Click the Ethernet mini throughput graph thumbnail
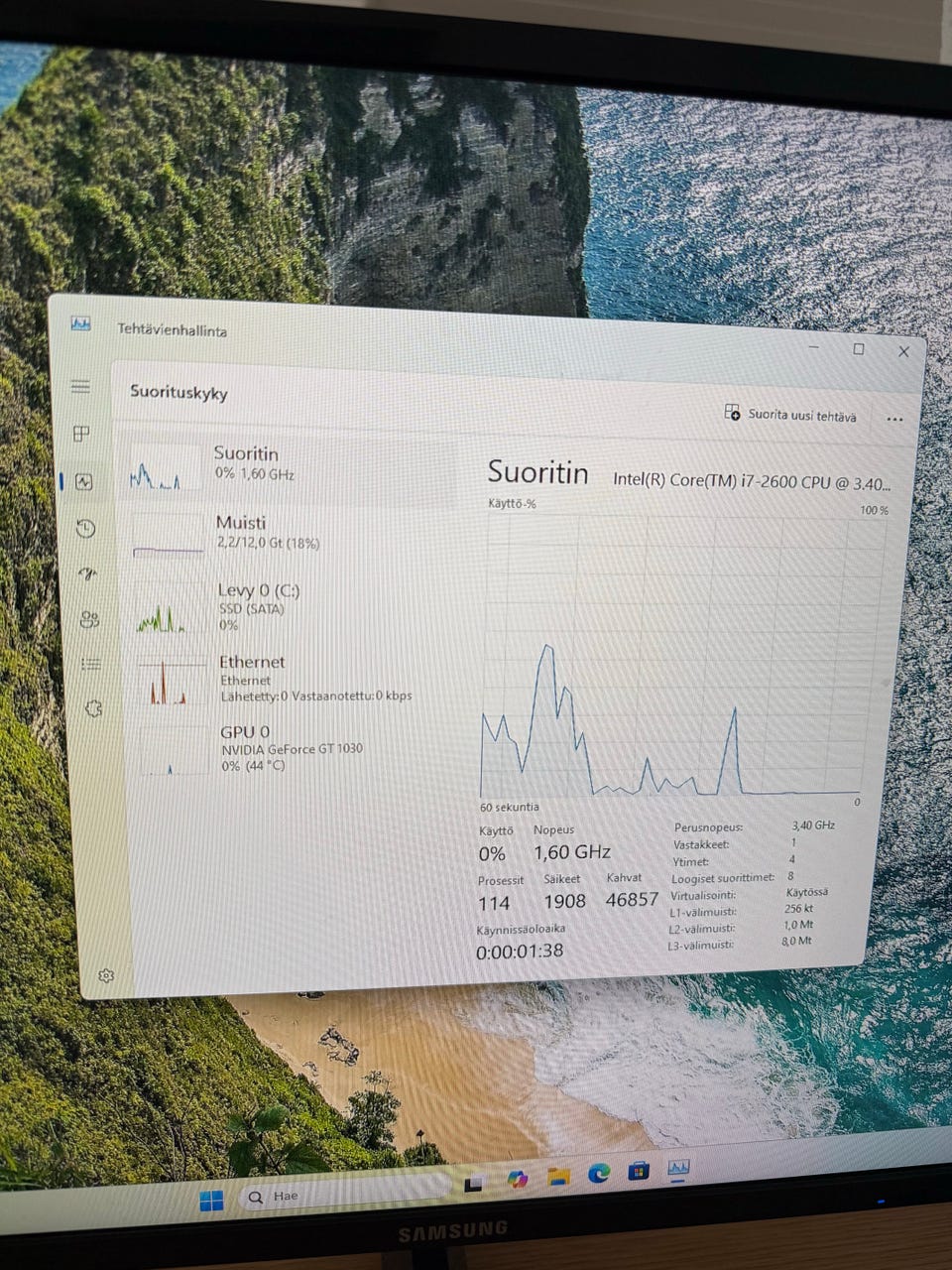The height and width of the screenshot is (1270, 952). click(x=172, y=680)
